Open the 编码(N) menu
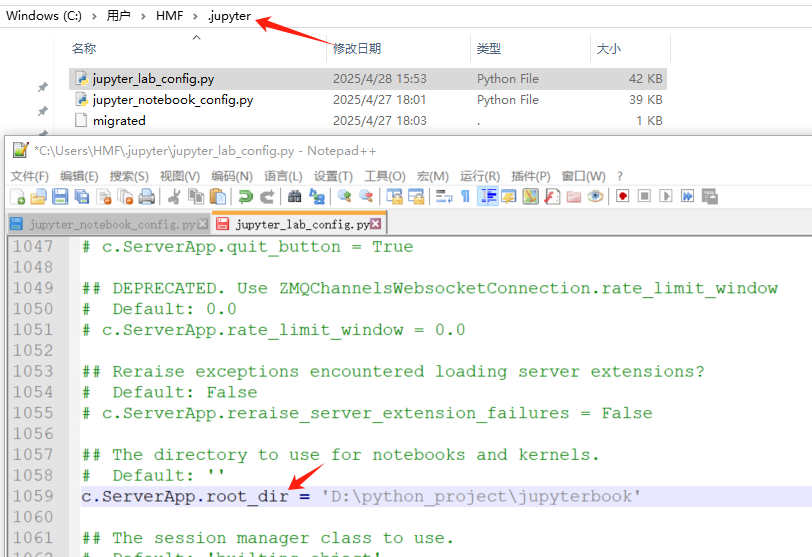The width and height of the screenshot is (812, 557). coord(231,177)
